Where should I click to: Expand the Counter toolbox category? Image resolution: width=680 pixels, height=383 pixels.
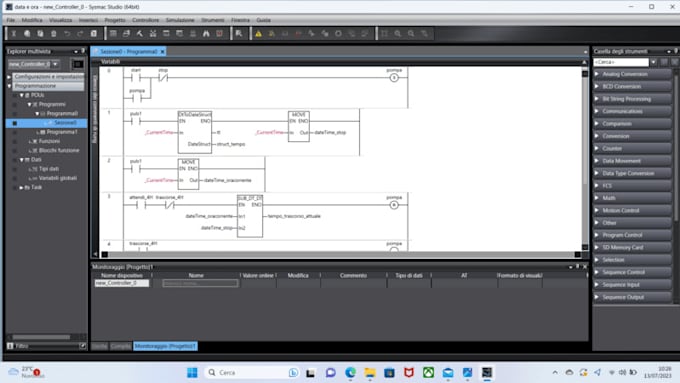click(x=632, y=148)
